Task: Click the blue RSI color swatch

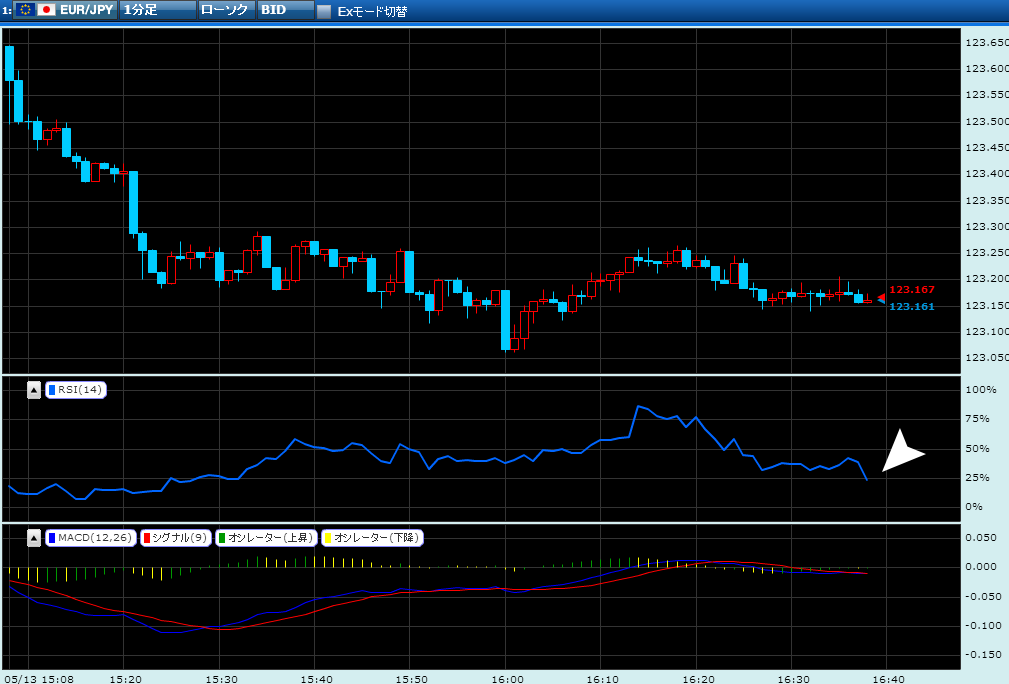Action: (x=52, y=390)
